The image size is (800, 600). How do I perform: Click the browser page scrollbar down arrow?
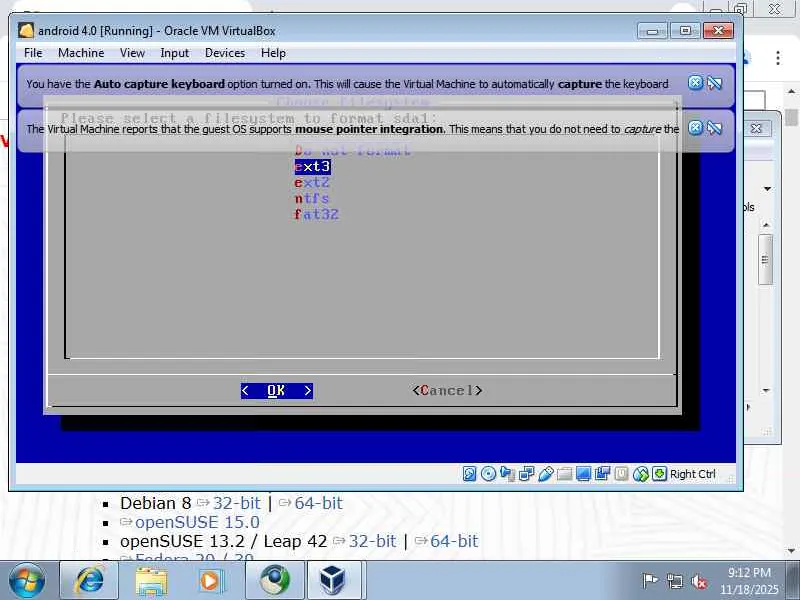point(792,551)
